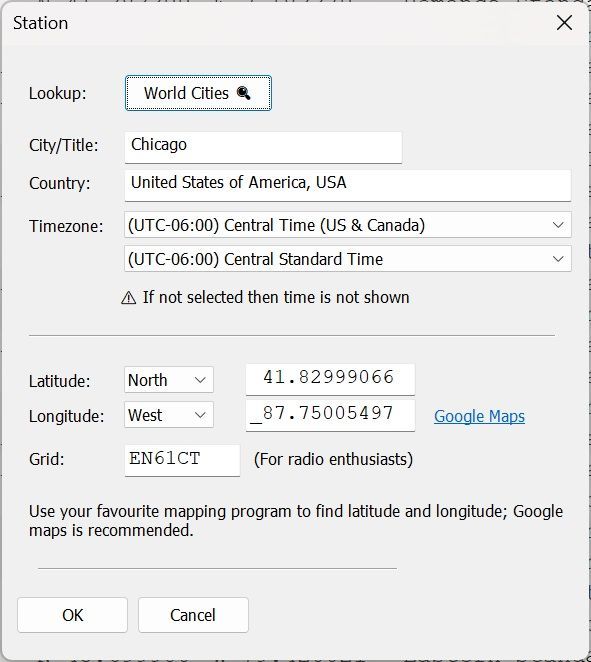Edit the City/Title field showing Chicago
Image resolution: width=591 pixels, height=662 pixels.
[263, 147]
